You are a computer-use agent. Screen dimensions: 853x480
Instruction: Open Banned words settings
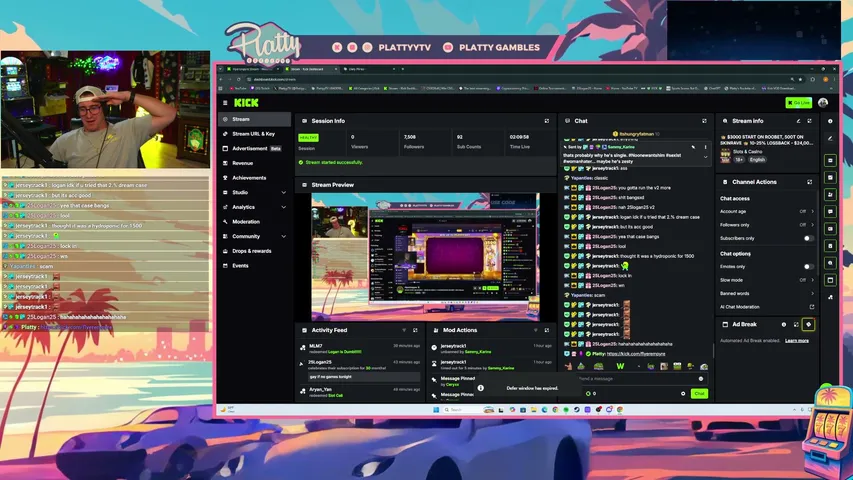coord(767,293)
